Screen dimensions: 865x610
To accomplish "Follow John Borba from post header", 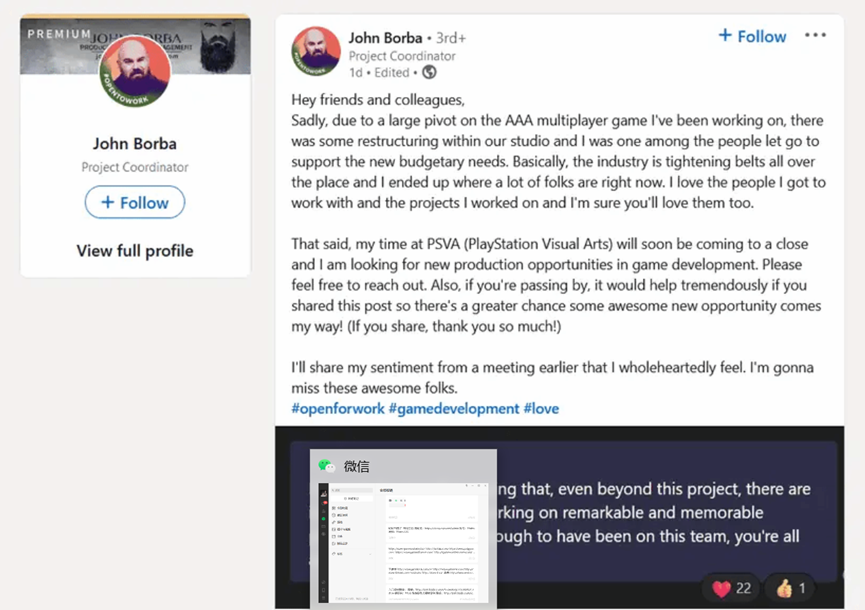I will (752, 36).
